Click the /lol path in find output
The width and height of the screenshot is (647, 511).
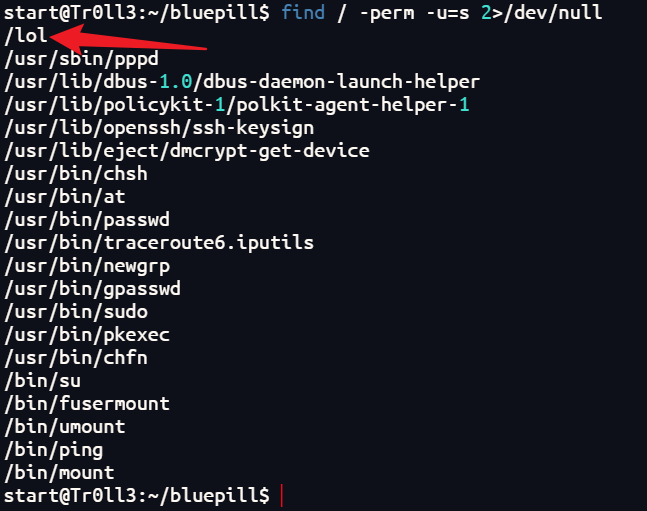[26, 35]
